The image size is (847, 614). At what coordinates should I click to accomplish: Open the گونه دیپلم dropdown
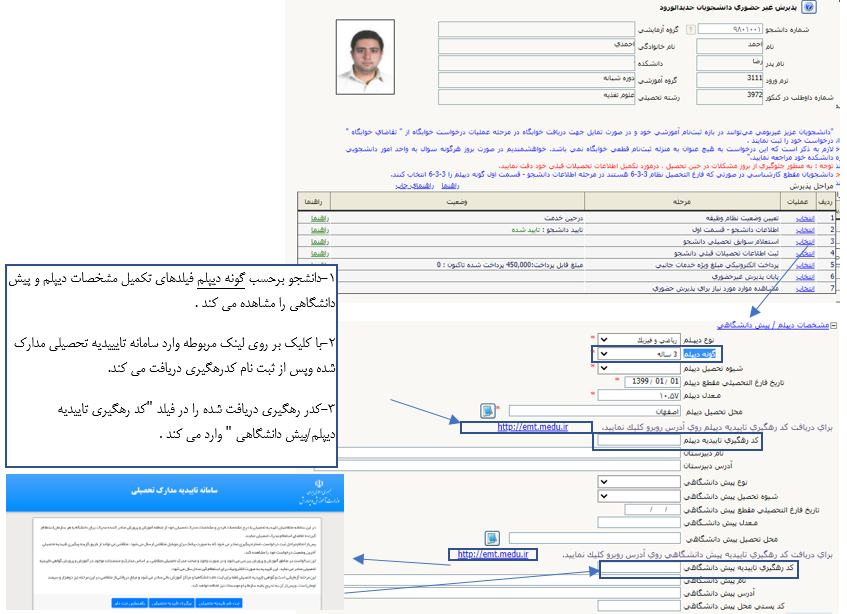(x=638, y=354)
